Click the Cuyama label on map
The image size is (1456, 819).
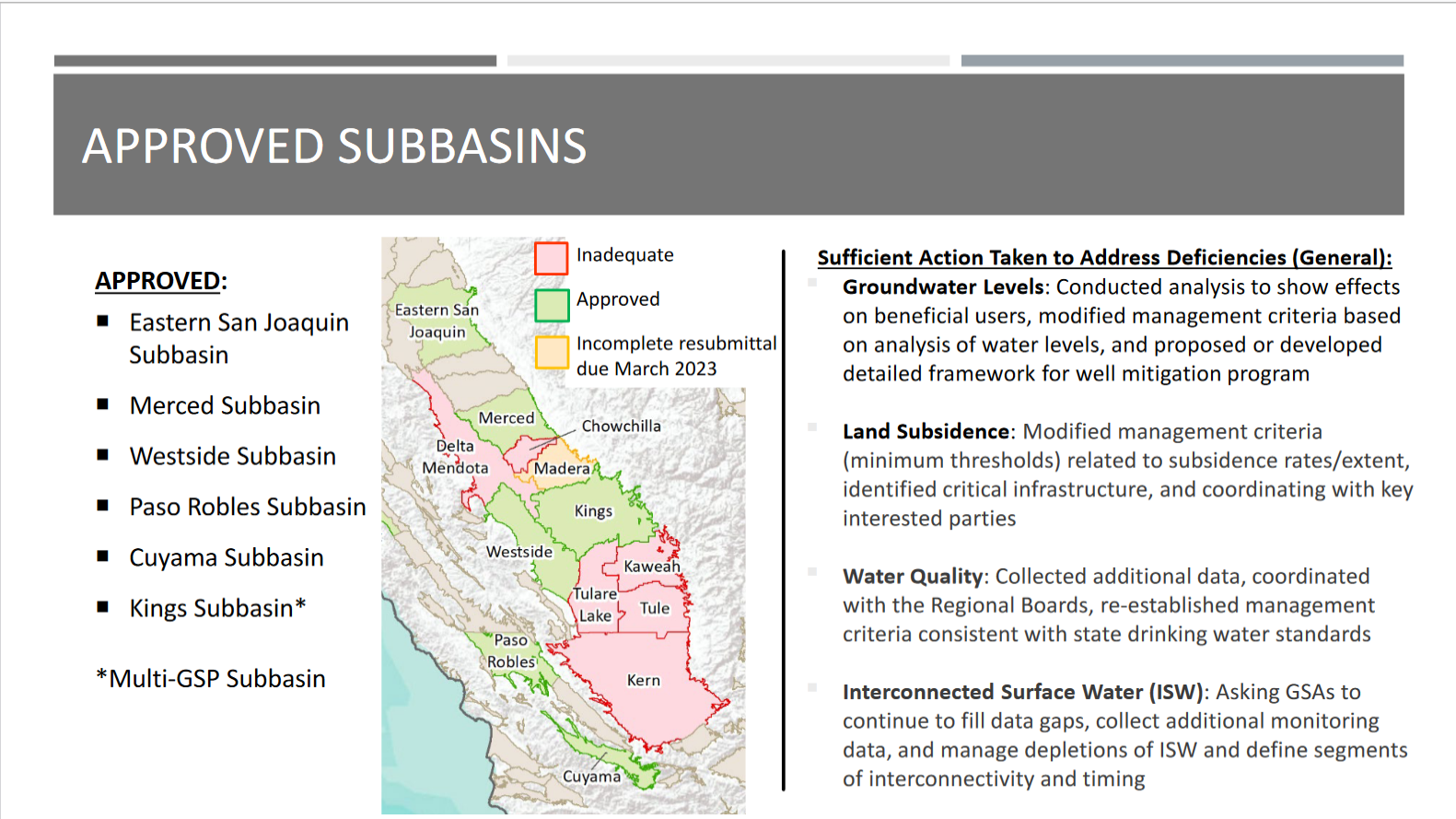(591, 777)
